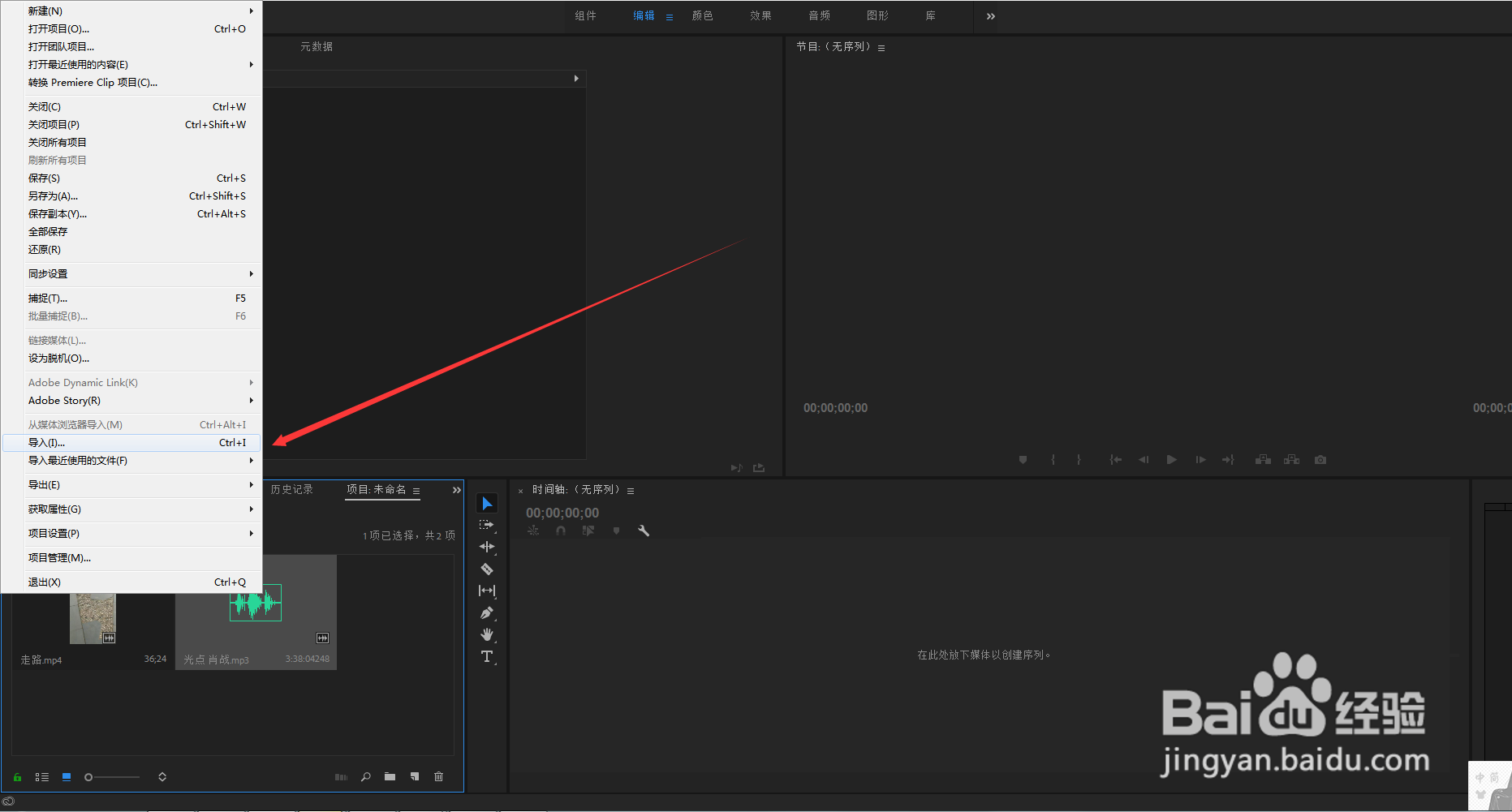Viewport: 1512px width, 812px height.
Task: Step back one frame
Action: pyautogui.click(x=1144, y=460)
